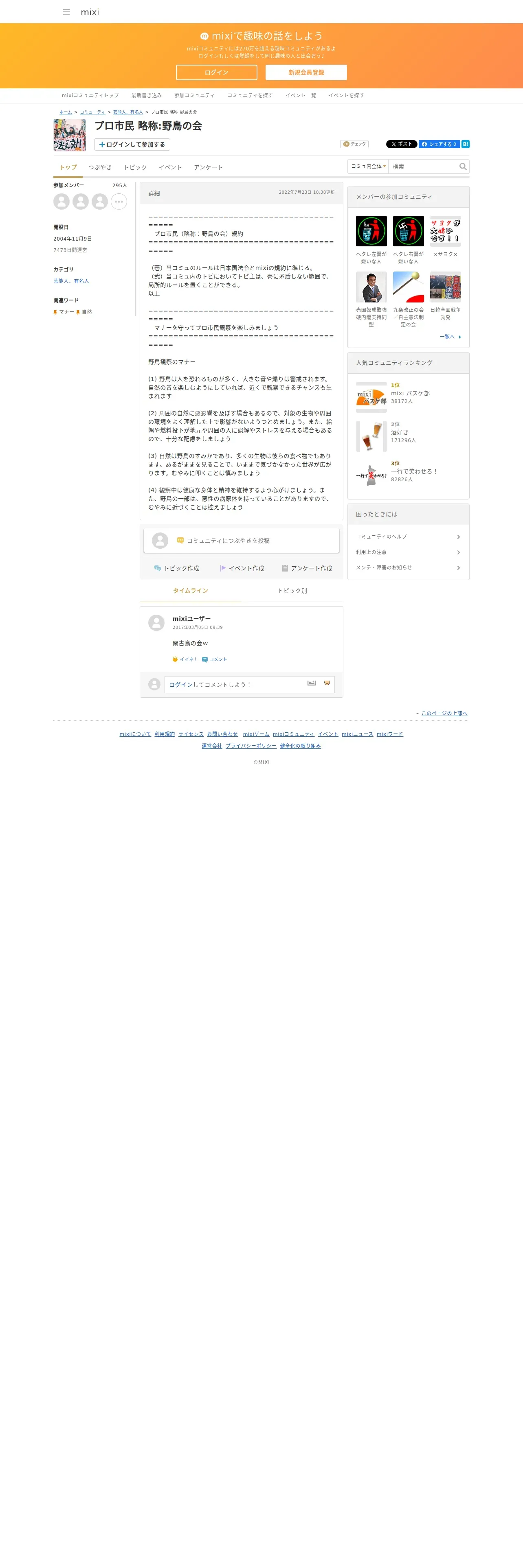
Task: Click emoji icon in comment box
Action: coord(327,683)
